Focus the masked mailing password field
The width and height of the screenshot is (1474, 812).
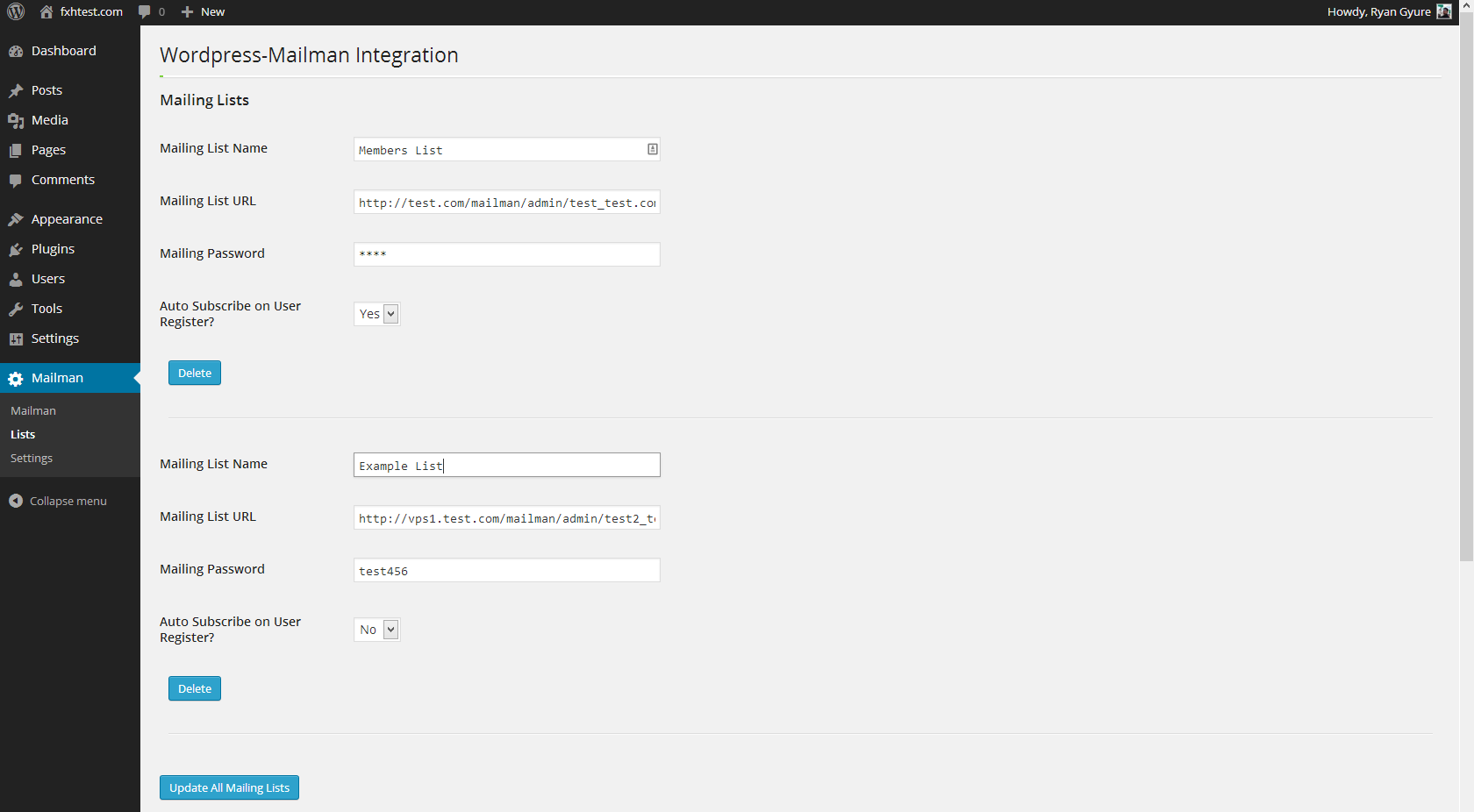point(507,254)
